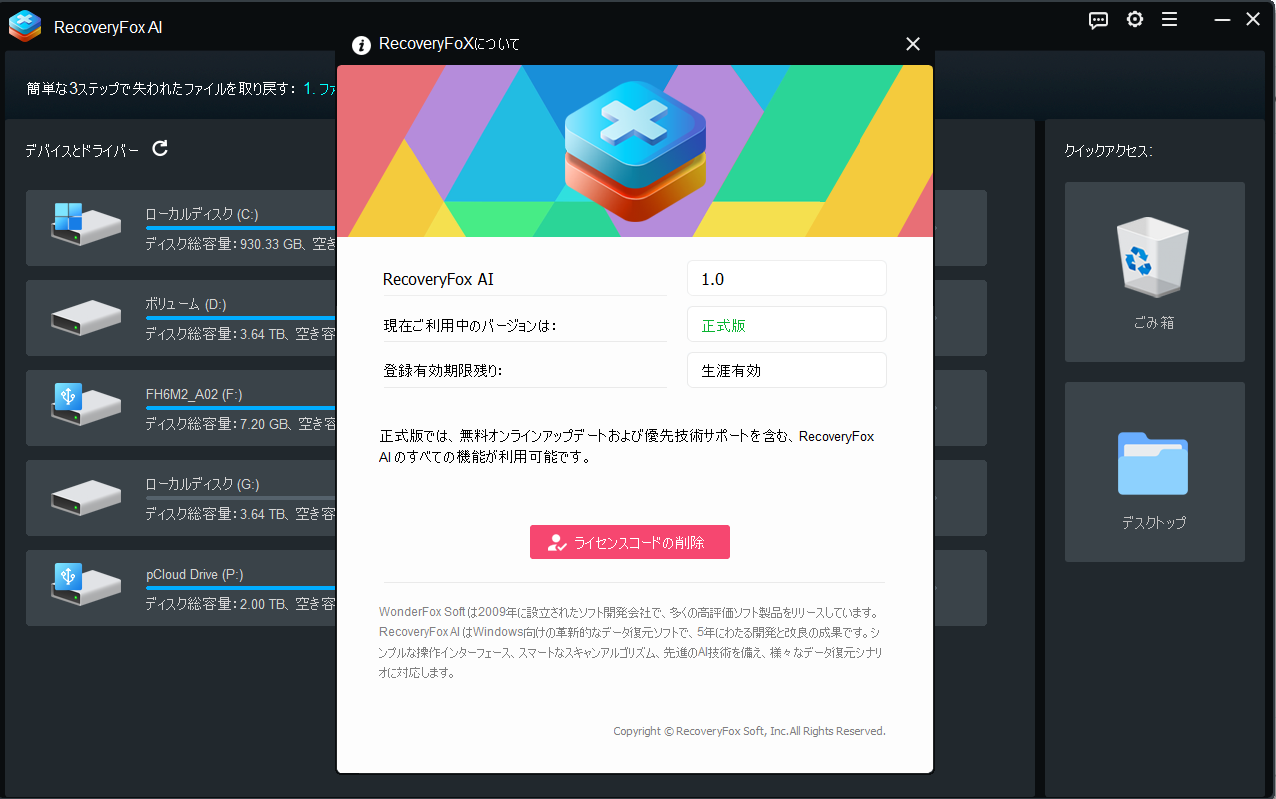1276x799 pixels.
Task: Click the usage bar of FH6M2_A02 (F:)
Action: tap(241, 408)
